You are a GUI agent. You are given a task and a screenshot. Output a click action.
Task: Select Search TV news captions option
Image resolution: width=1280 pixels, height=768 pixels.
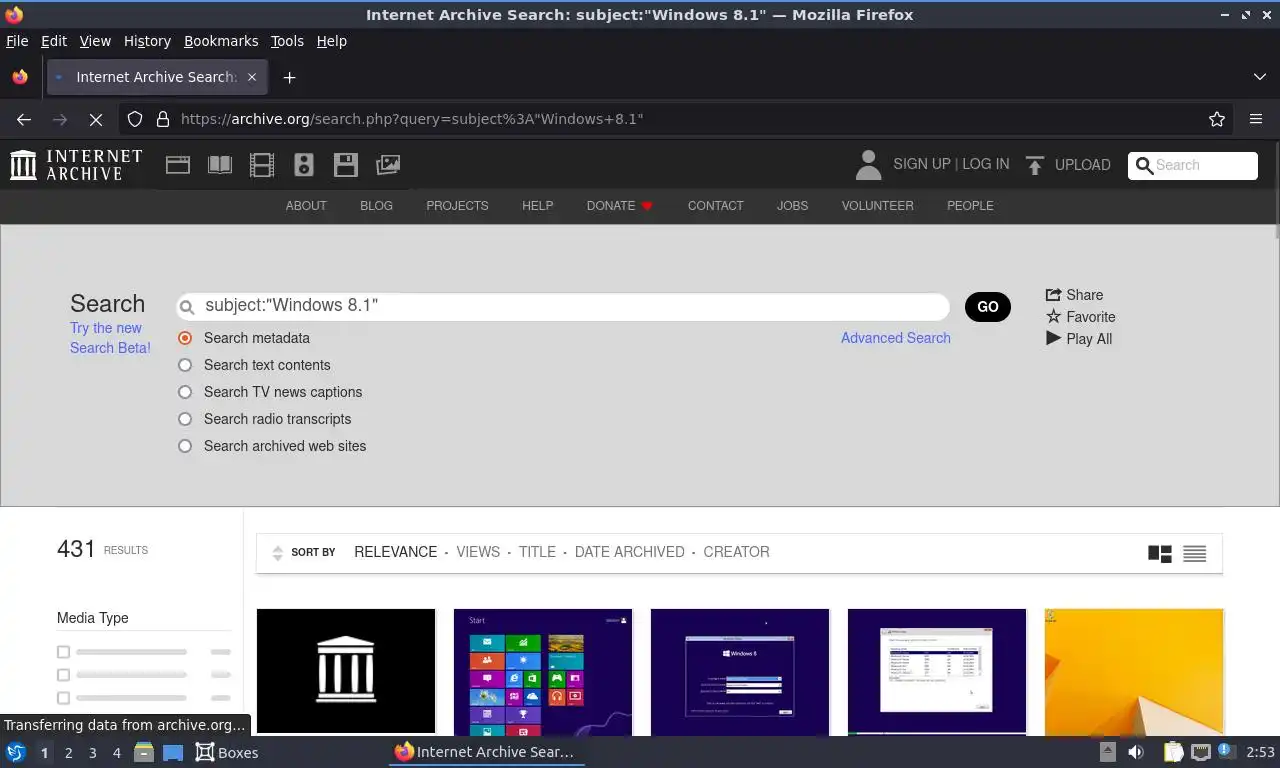point(185,392)
